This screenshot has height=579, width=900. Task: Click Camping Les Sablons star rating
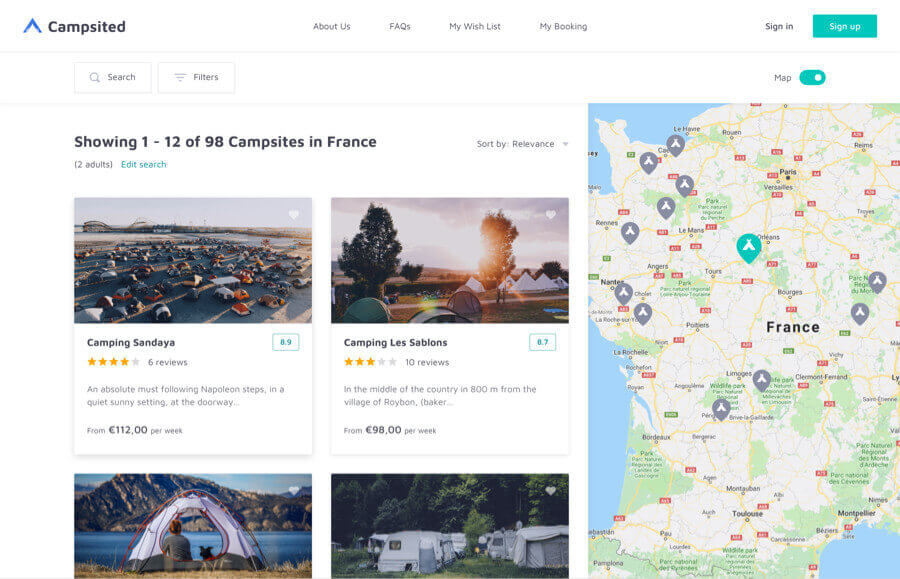point(370,362)
